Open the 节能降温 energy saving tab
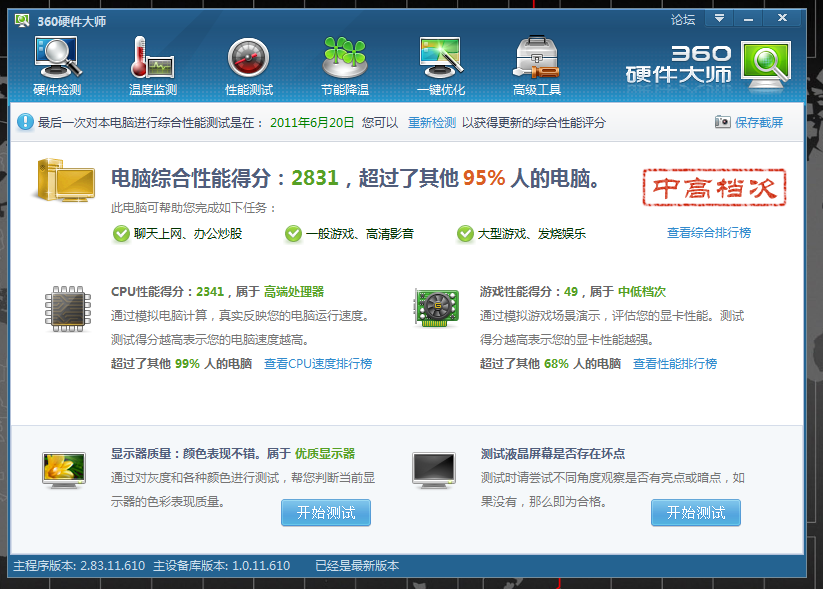This screenshot has width=823, height=589. pyautogui.click(x=345, y=67)
